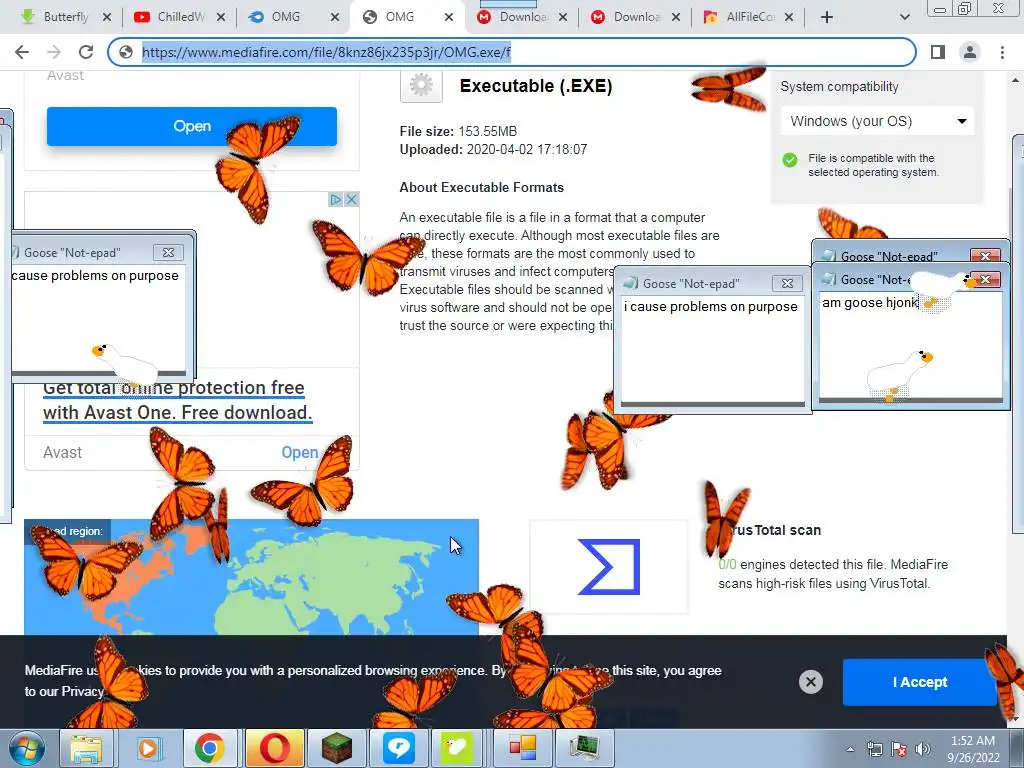Switch to the first OMG tab
Screen dimensions: 1024x768
coord(285,17)
